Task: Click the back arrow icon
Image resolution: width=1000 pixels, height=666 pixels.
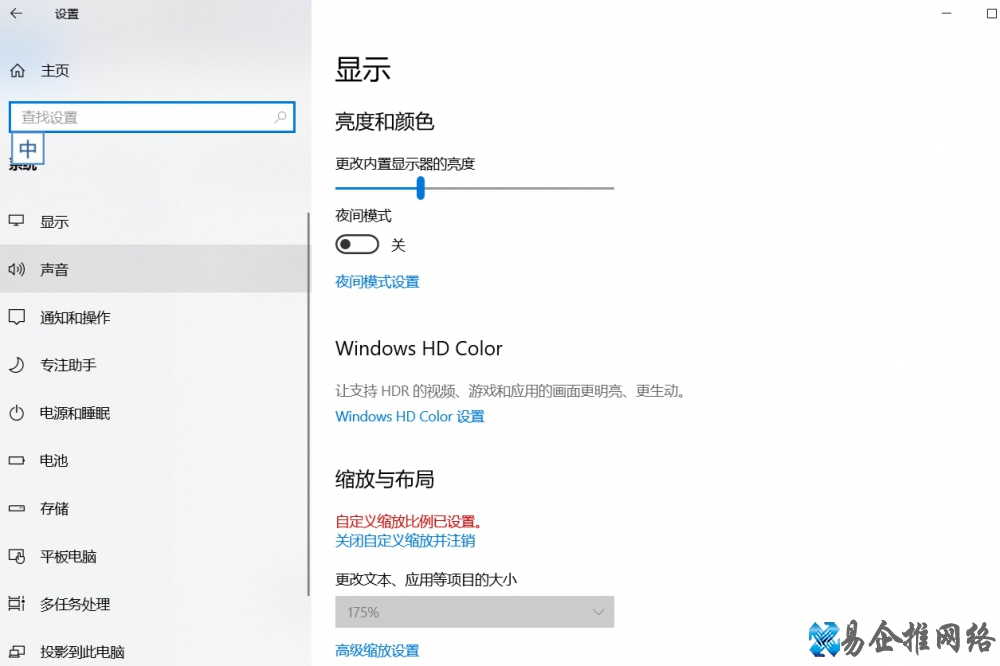Action: point(16,14)
